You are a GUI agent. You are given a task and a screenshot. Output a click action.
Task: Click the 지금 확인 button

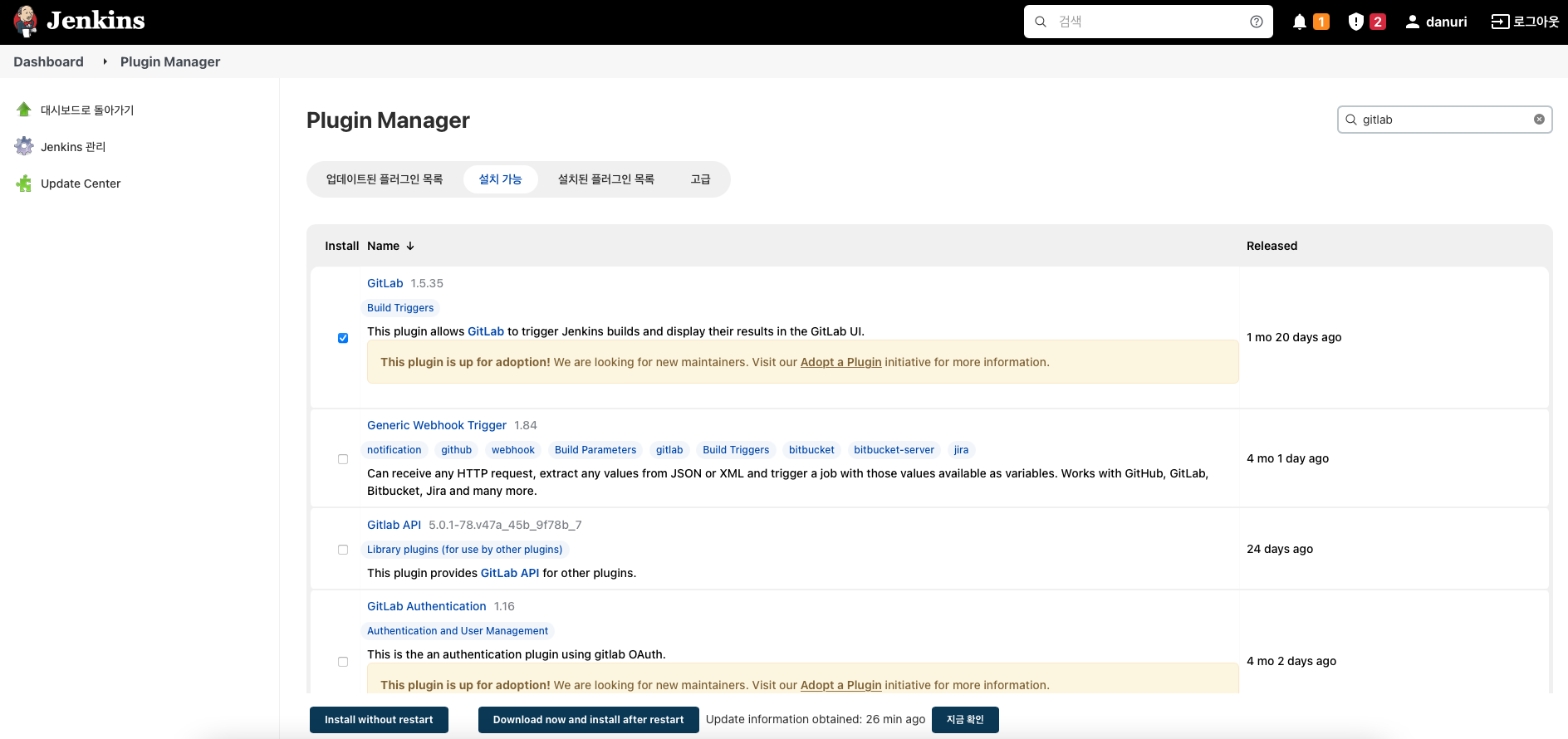pos(965,720)
